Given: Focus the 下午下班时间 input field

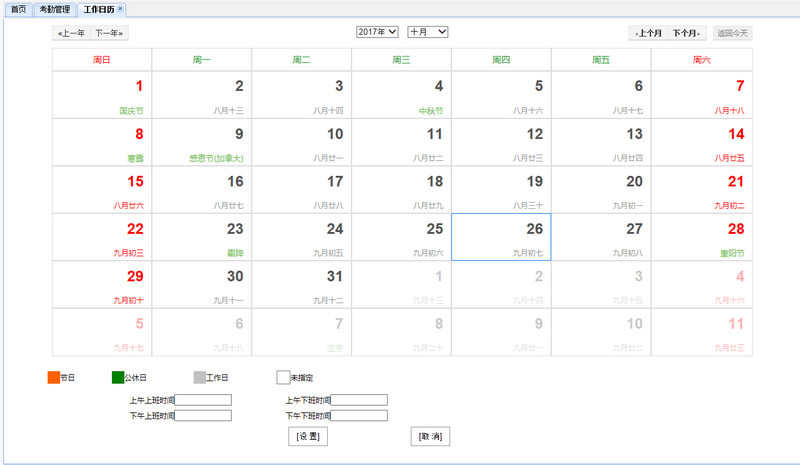Looking at the screenshot, I should click(x=359, y=416).
